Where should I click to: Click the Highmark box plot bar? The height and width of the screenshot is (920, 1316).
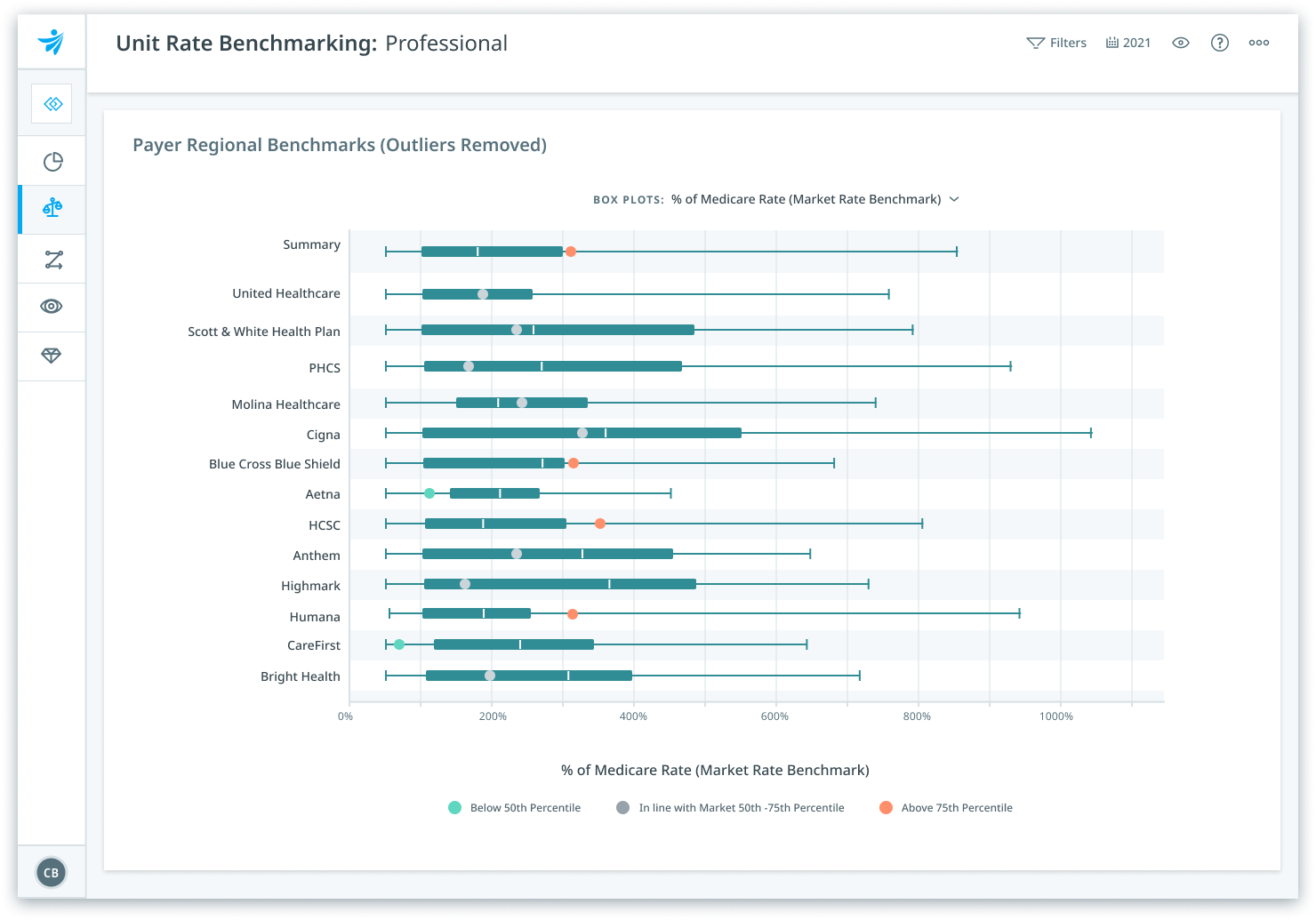[560, 584]
